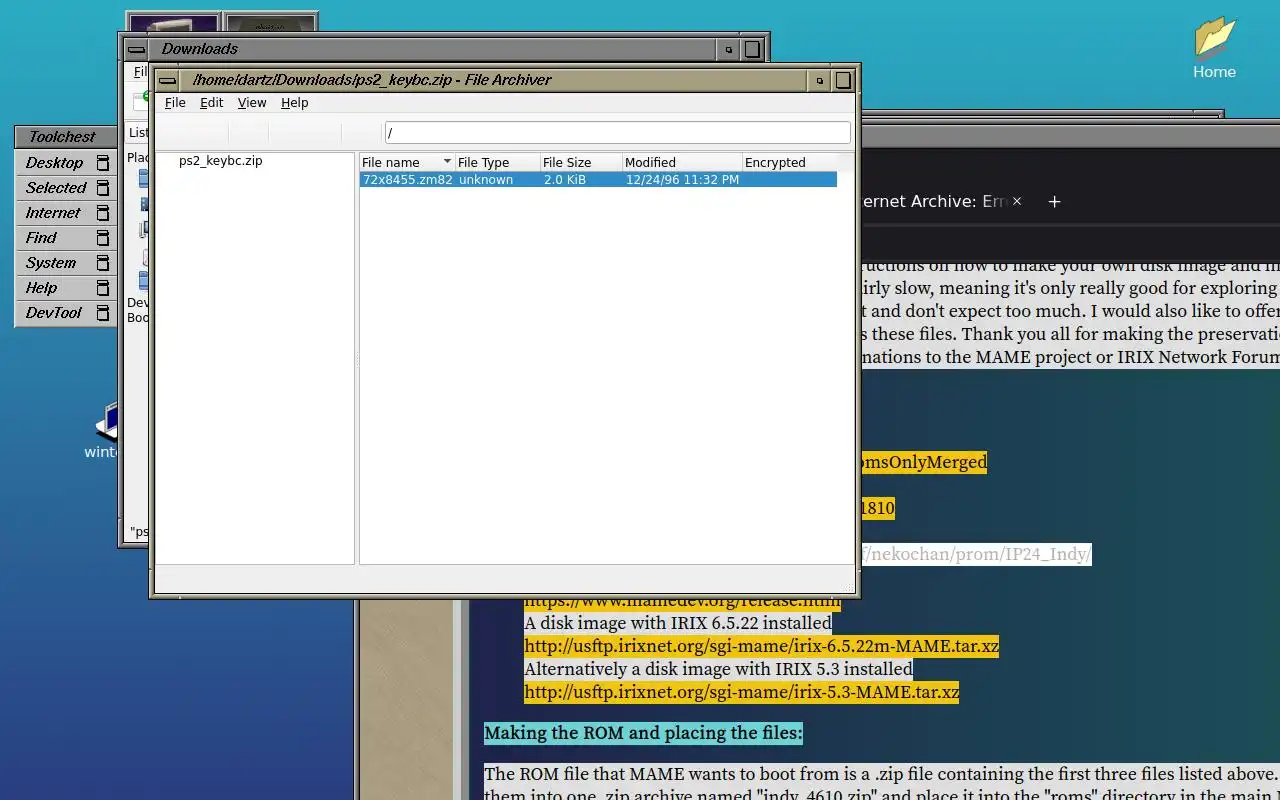Click the 'Making the ROM' heading
The width and height of the screenshot is (1280, 800).
pos(643,733)
